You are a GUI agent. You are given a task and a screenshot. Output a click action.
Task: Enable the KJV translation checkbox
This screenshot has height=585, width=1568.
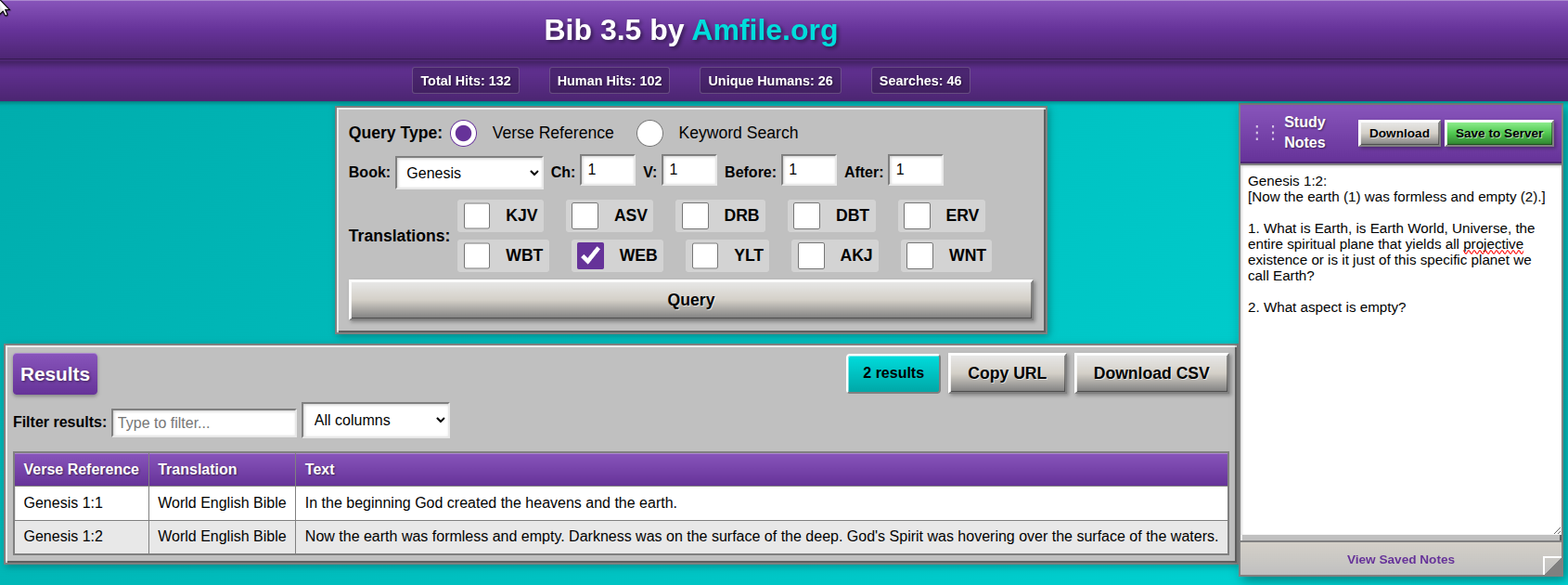tap(477, 215)
